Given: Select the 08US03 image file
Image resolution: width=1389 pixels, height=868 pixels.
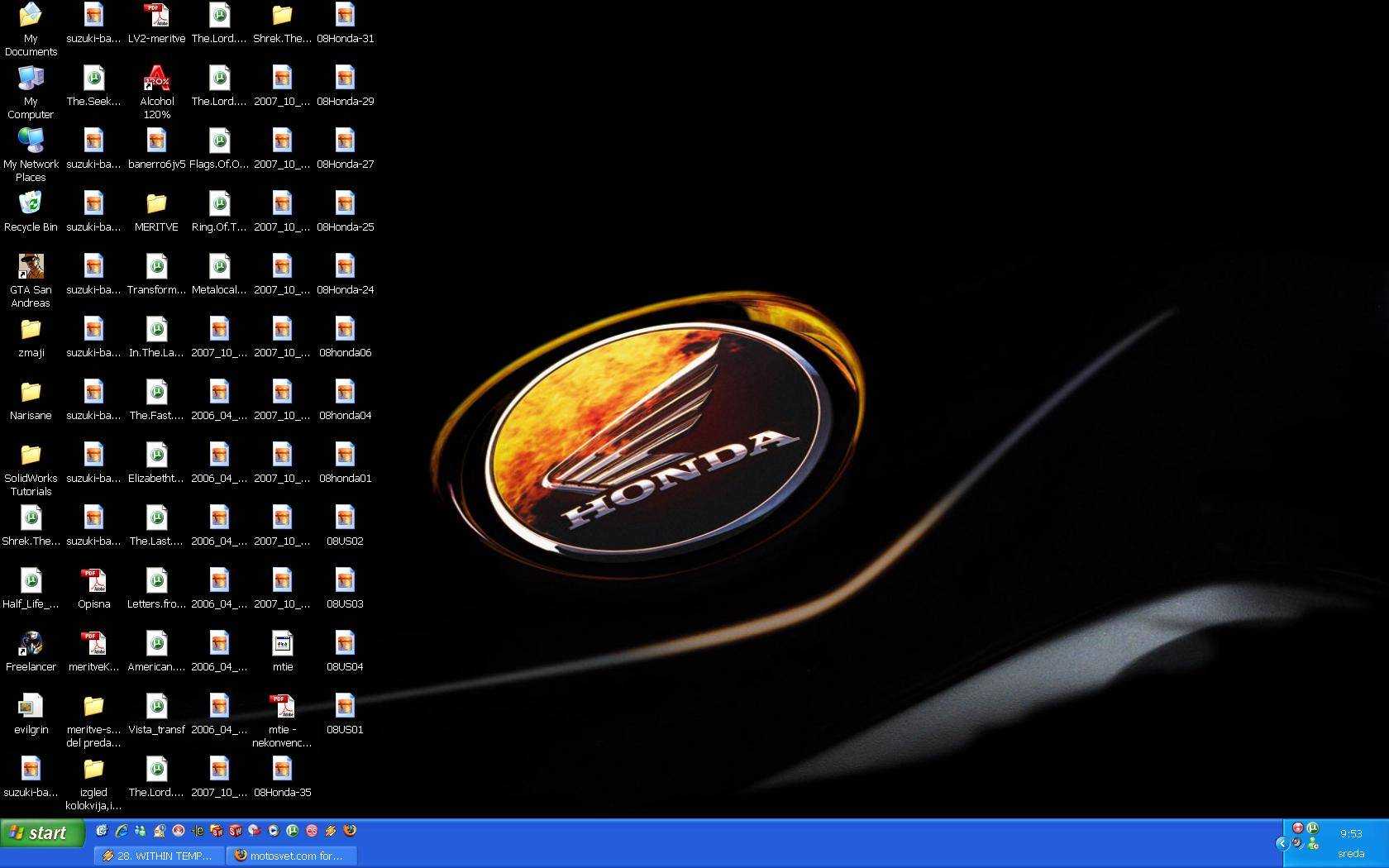Looking at the screenshot, I should click(x=345, y=589).
